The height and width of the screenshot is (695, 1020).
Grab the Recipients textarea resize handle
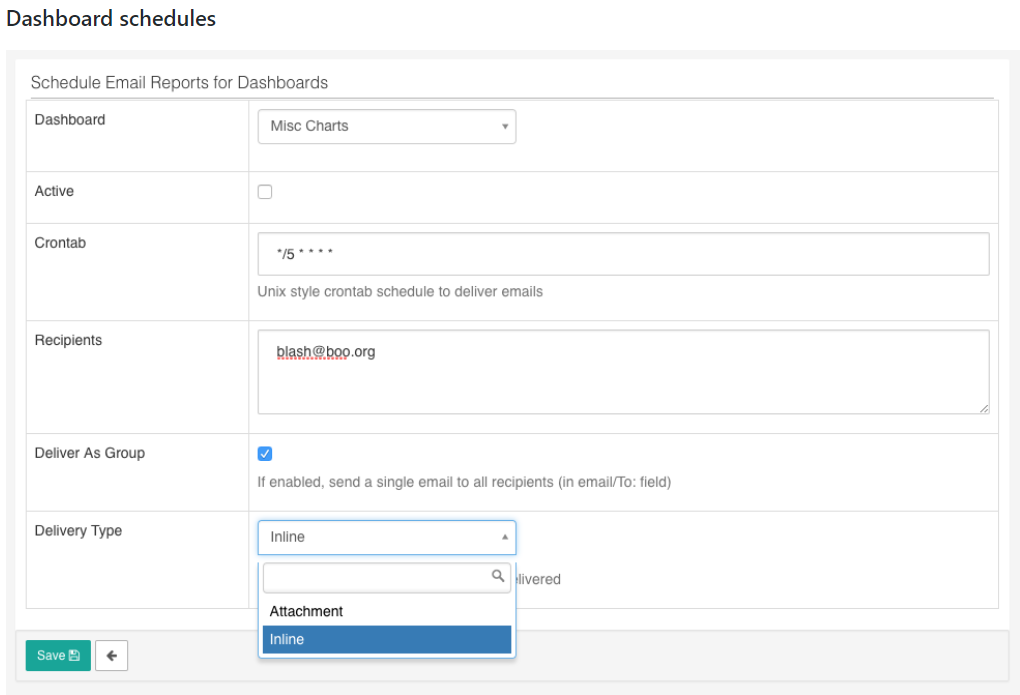pyautogui.click(x=984, y=408)
